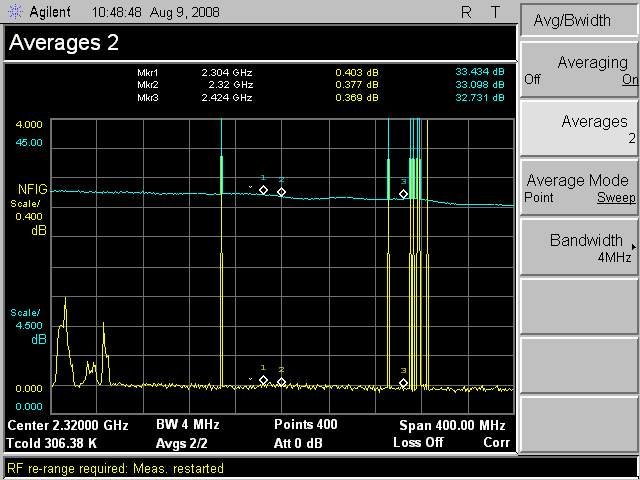Click the Loss Off indicator
The width and height of the screenshot is (640, 480).
tap(418, 442)
